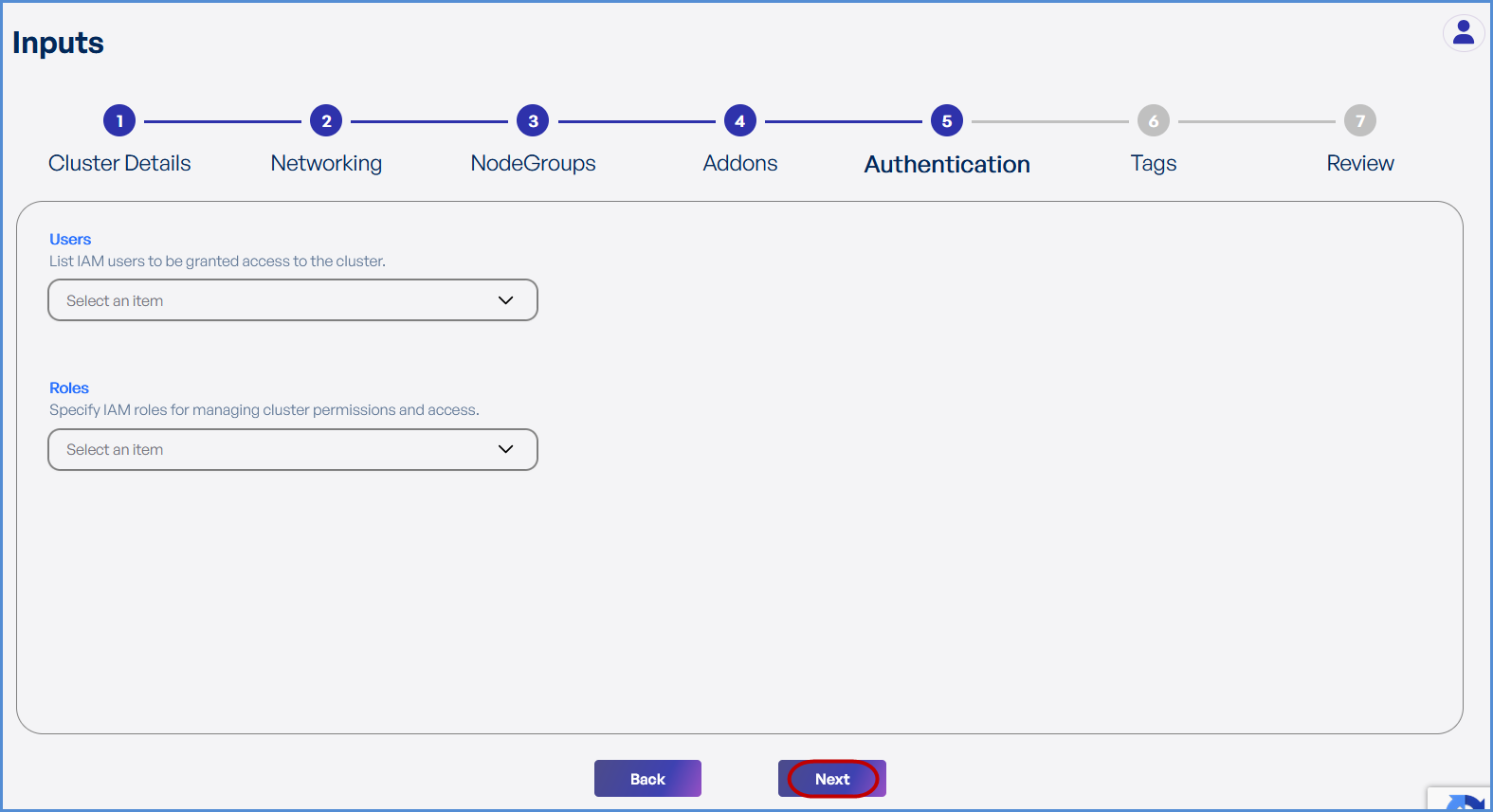
Task: Open the user profile icon
Action: 1463,33
